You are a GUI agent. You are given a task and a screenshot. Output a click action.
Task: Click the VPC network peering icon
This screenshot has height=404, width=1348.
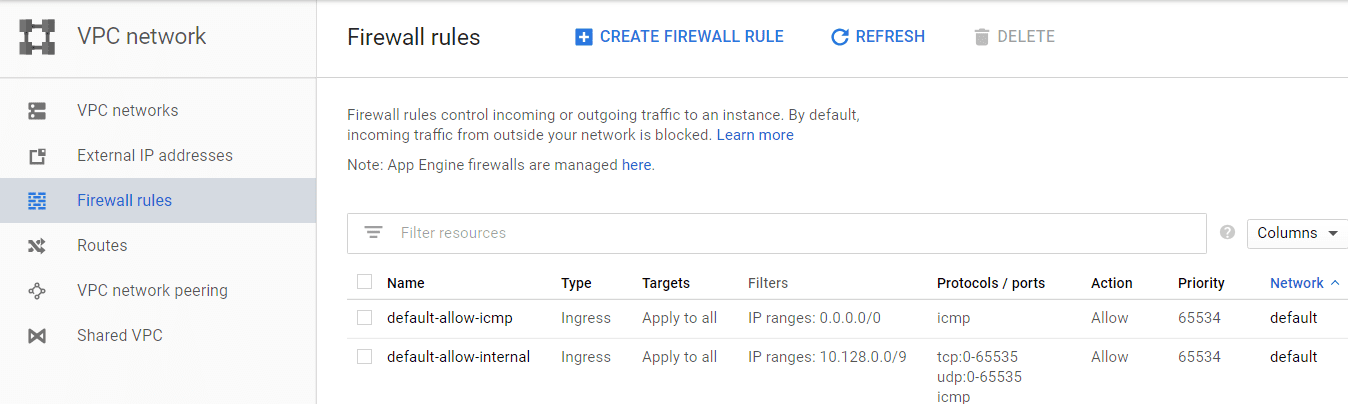pos(37,291)
